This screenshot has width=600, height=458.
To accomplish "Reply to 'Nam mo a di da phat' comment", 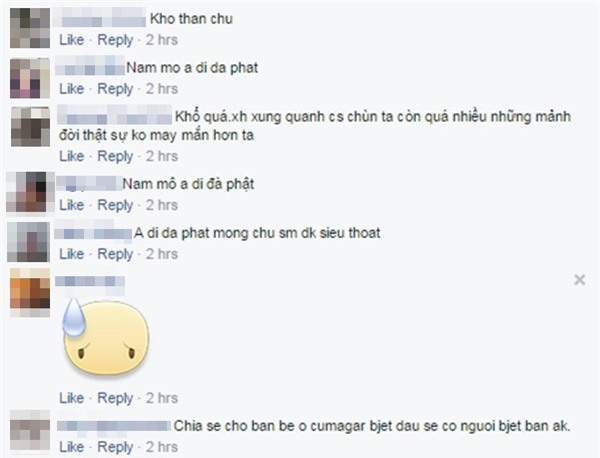I will coord(115,89).
